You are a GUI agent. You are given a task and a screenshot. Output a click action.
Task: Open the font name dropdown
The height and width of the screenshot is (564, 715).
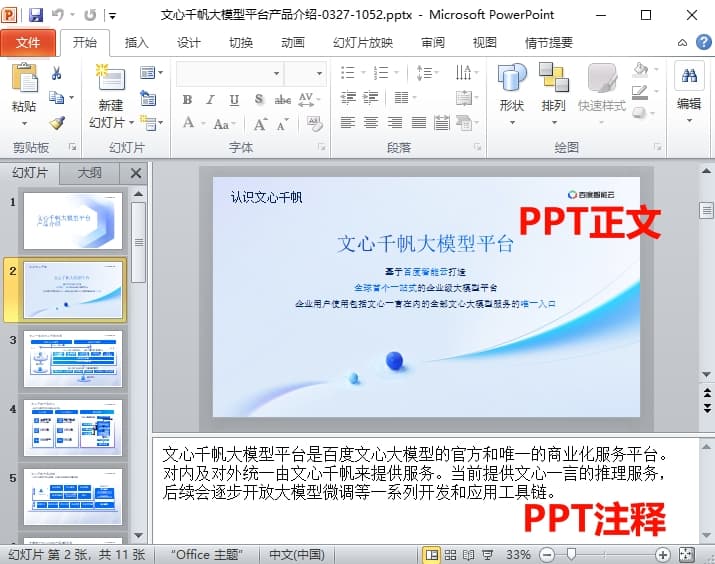click(276, 73)
